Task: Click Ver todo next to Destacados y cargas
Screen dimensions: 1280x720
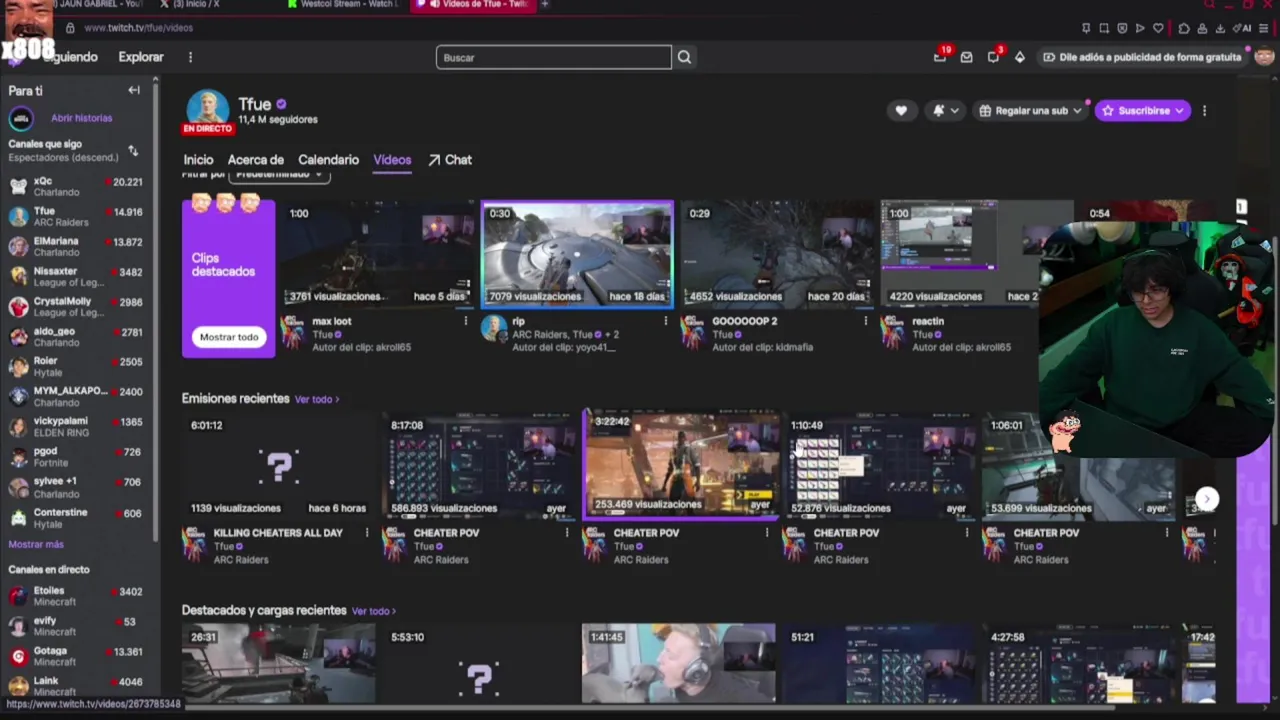Action: click(373, 611)
